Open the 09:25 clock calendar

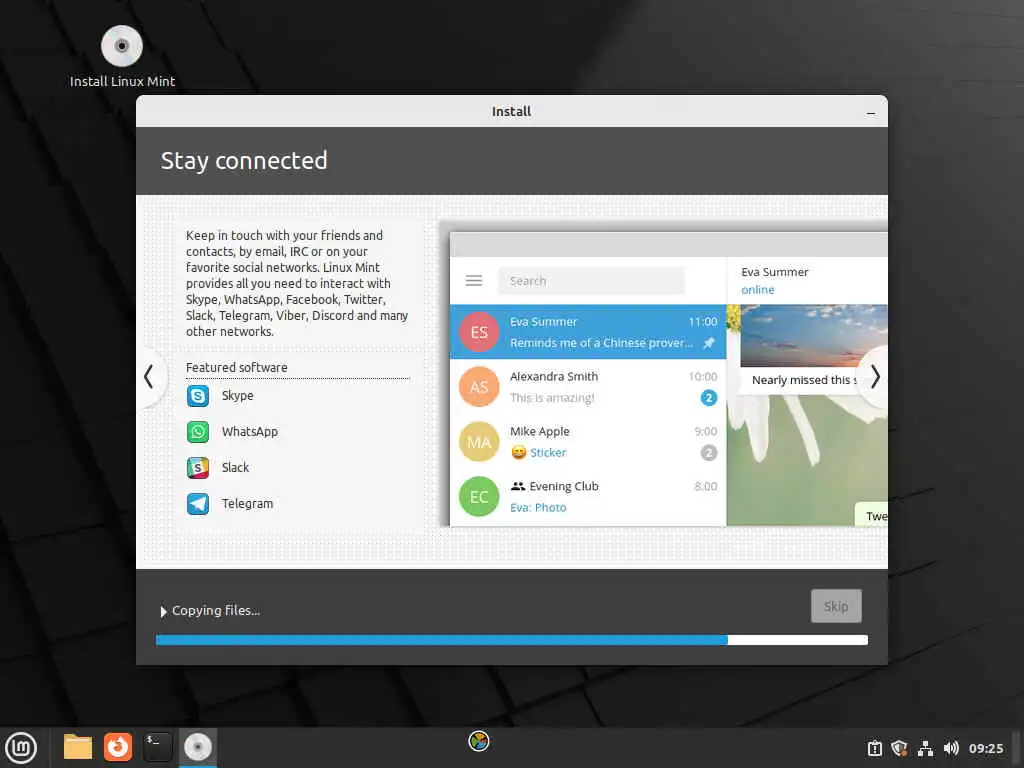pyautogui.click(x=986, y=748)
